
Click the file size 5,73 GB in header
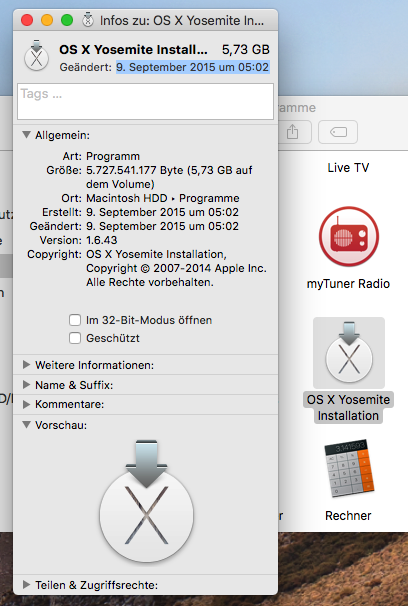[246, 49]
